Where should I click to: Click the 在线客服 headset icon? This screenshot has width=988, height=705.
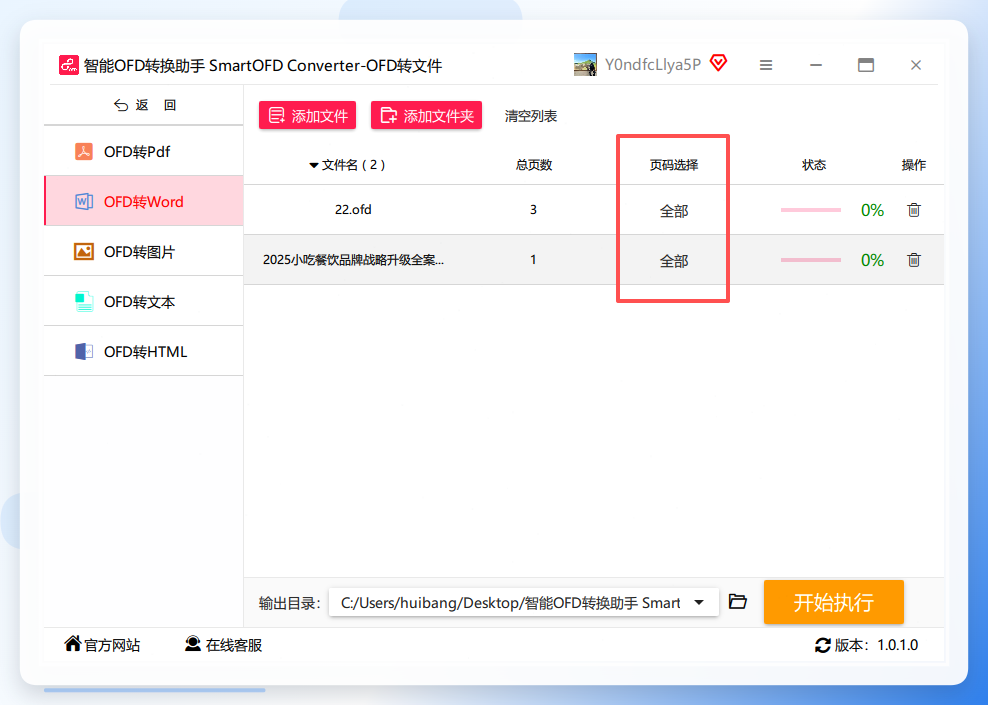193,643
